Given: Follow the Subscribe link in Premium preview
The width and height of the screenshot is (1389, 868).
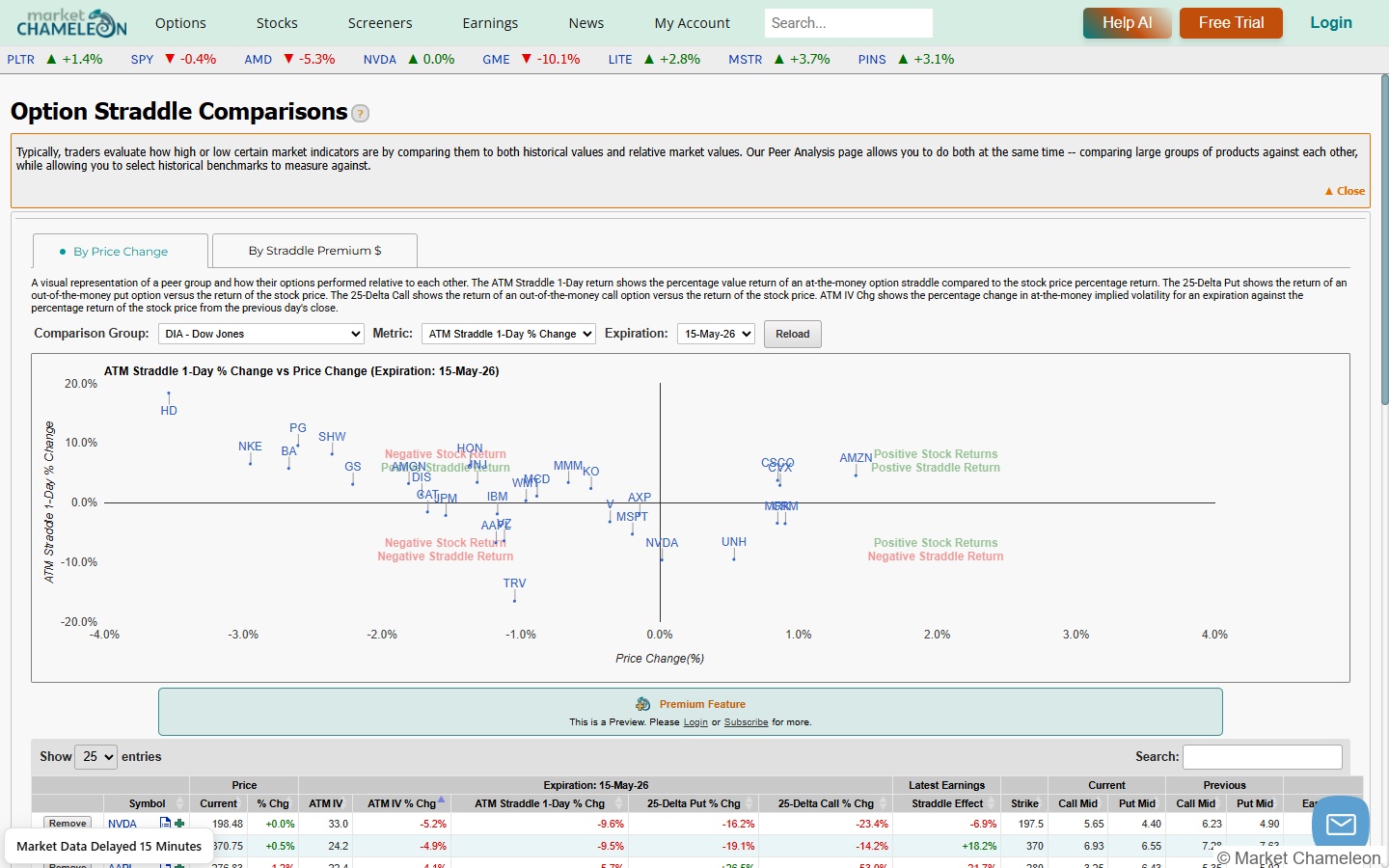Looking at the screenshot, I should tap(747, 722).
